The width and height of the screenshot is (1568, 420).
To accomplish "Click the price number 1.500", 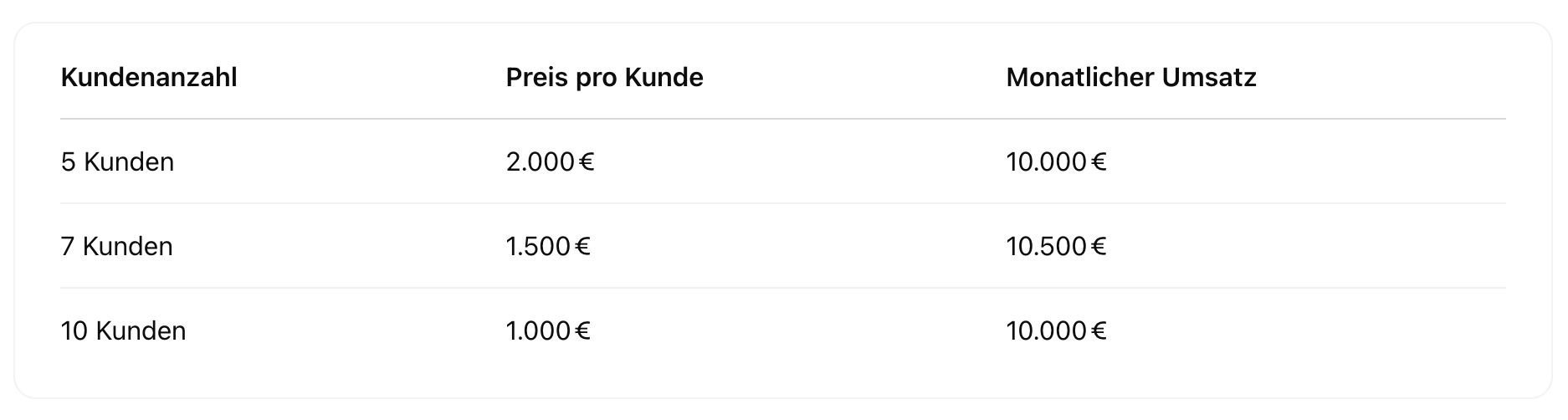I will [538, 247].
